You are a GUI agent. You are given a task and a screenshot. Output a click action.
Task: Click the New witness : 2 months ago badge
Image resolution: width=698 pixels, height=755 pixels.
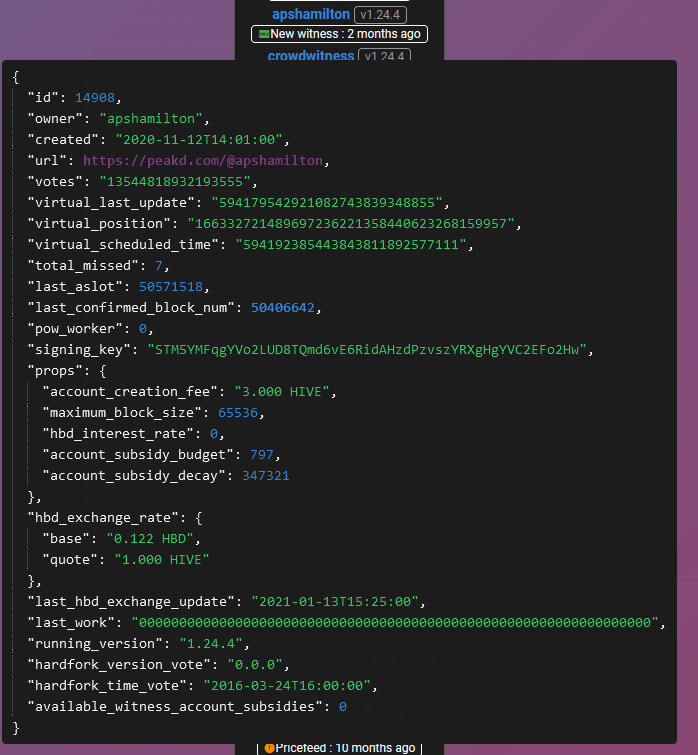tap(339, 34)
